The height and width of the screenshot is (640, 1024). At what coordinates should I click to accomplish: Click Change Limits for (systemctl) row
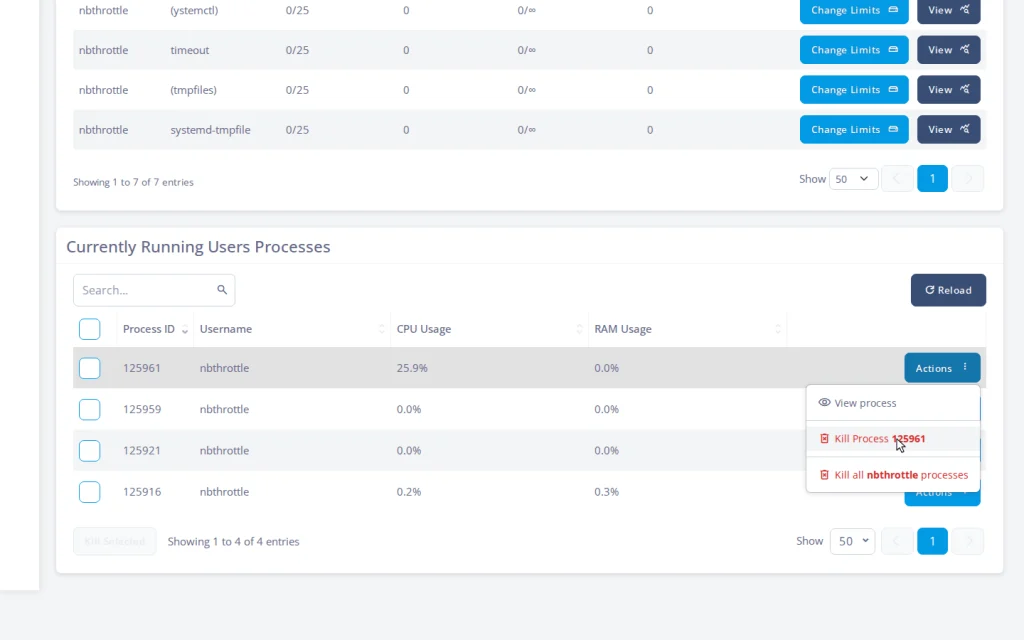(x=854, y=10)
